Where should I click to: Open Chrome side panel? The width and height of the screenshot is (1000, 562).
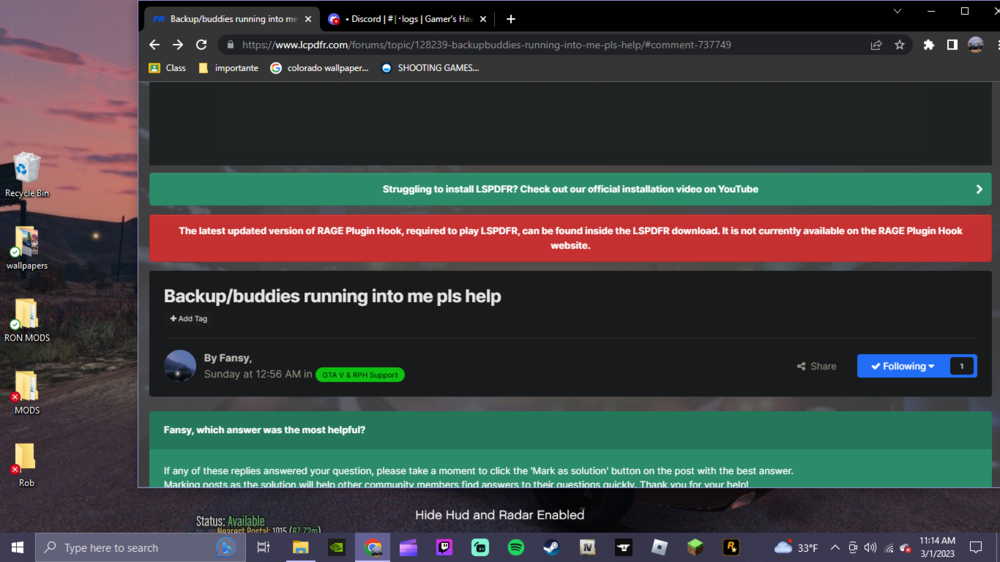pyautogui.click(x=952, y=45)
